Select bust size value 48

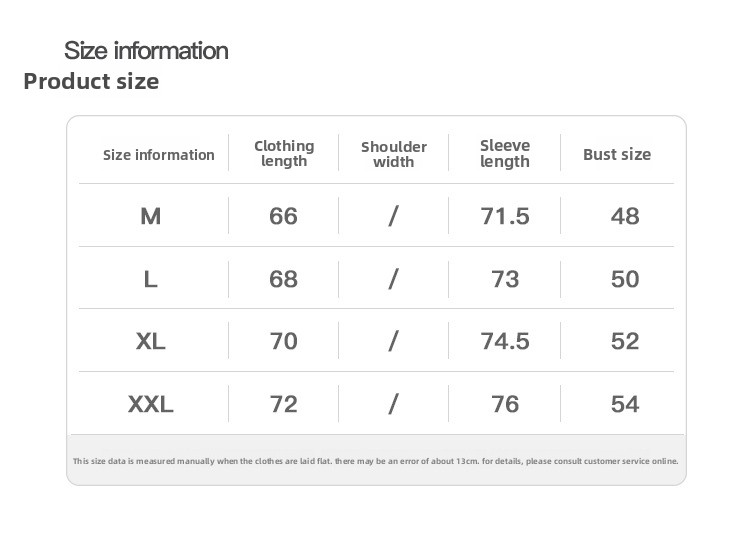(x=625, y=216)
